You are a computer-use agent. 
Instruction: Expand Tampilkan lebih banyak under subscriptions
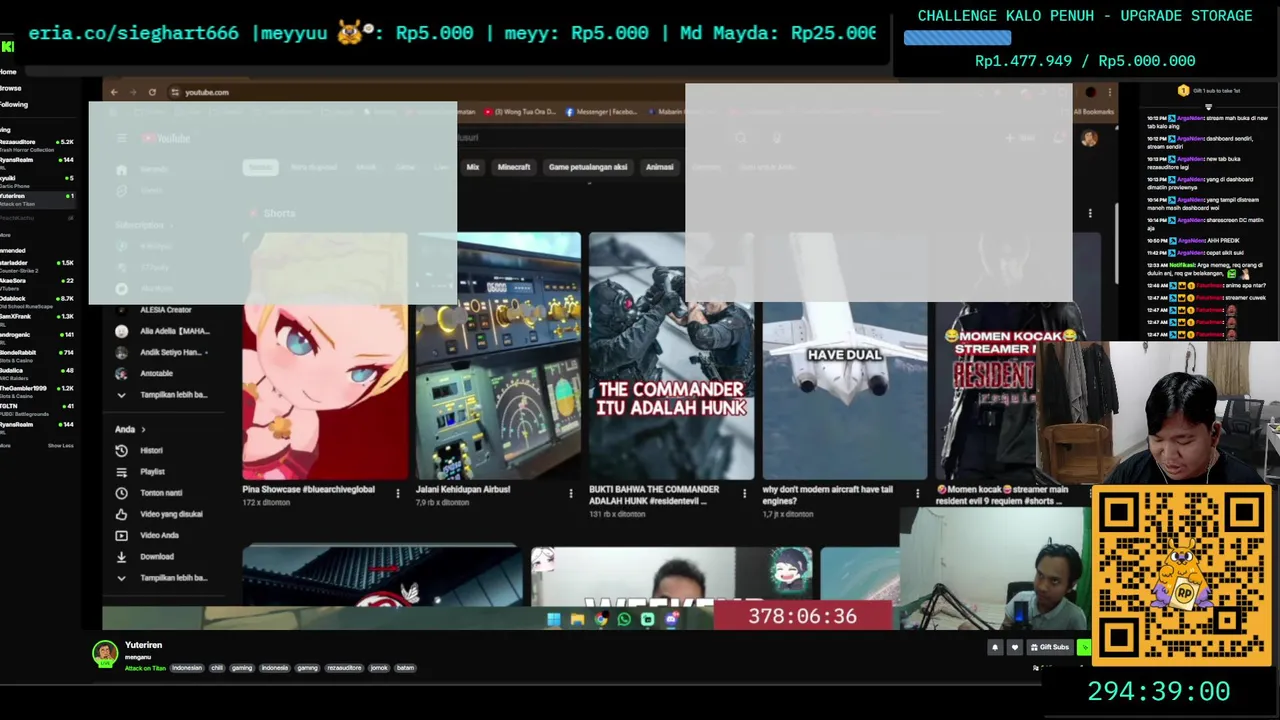pos(162,395)
